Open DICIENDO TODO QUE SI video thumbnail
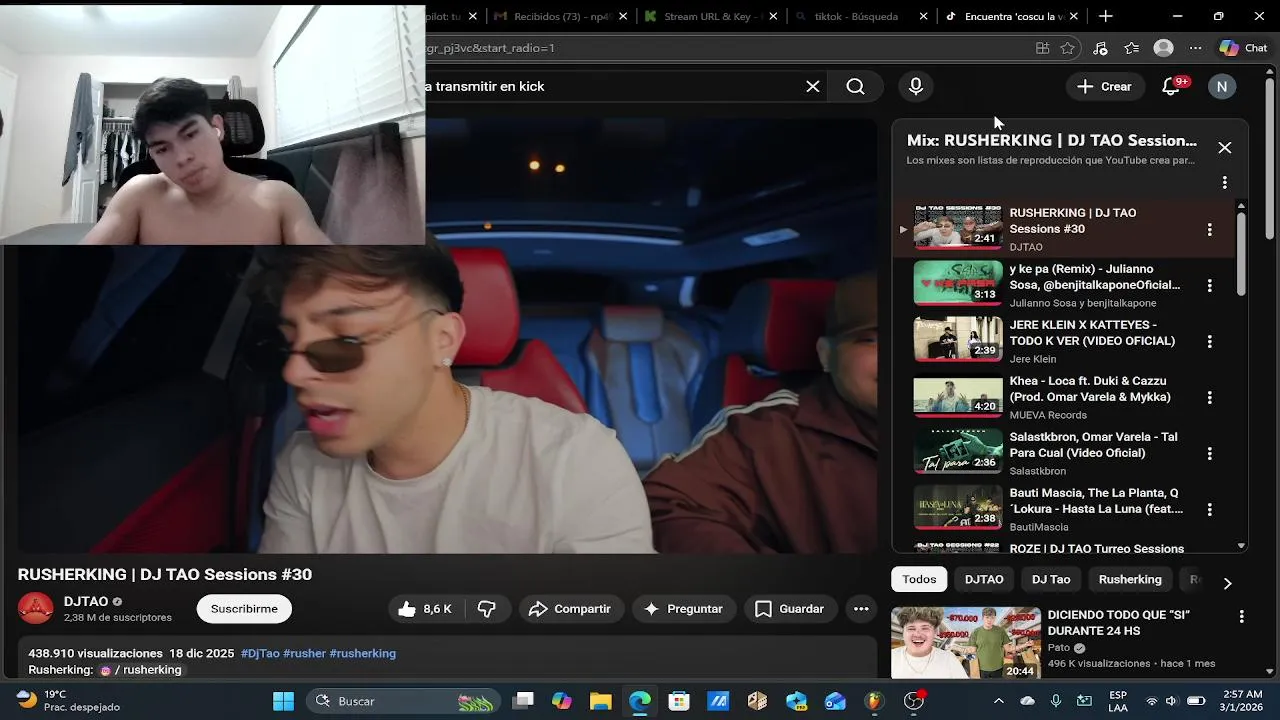 (x=966, y=643)
